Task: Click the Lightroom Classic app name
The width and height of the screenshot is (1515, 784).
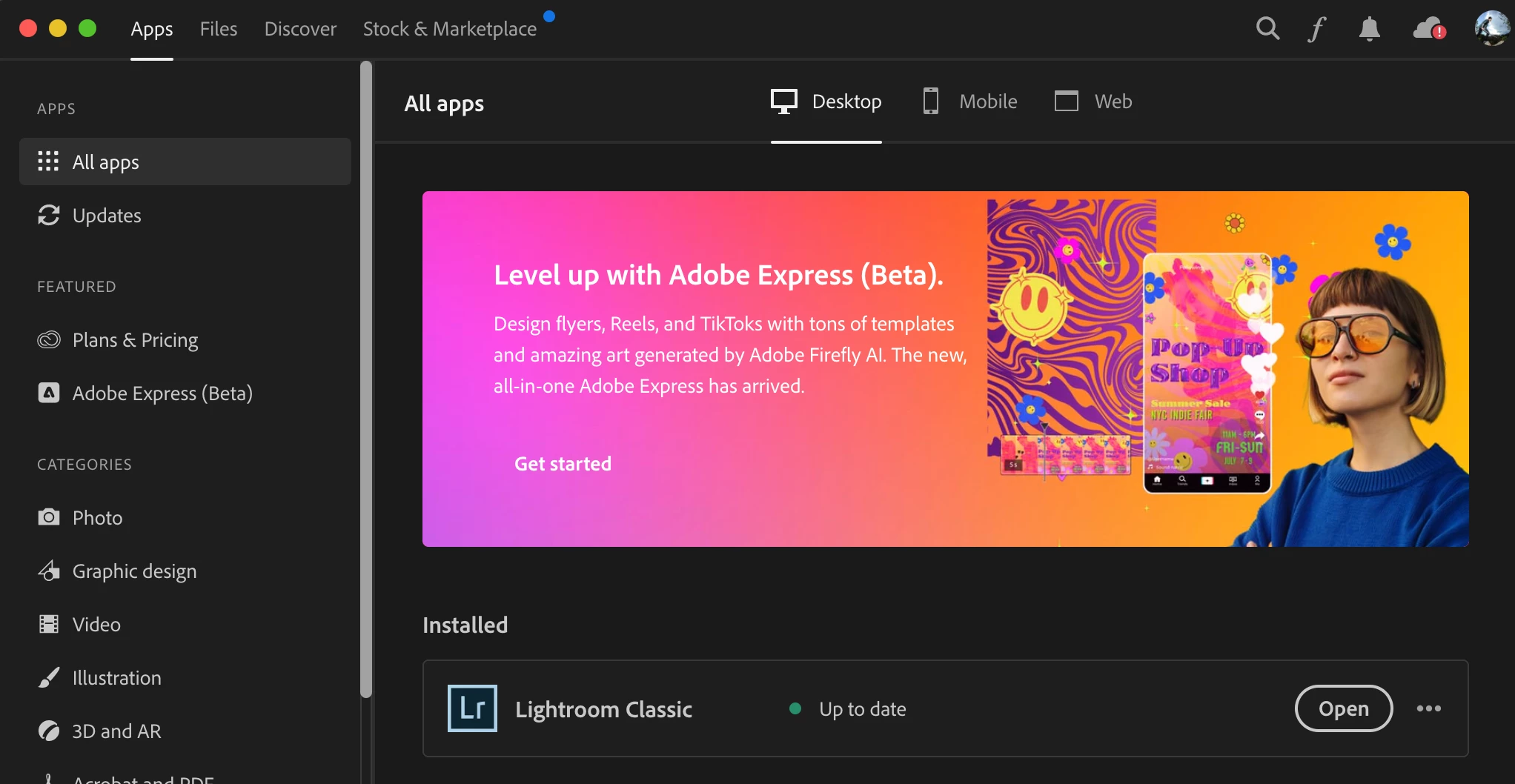Action: (603, 709)
